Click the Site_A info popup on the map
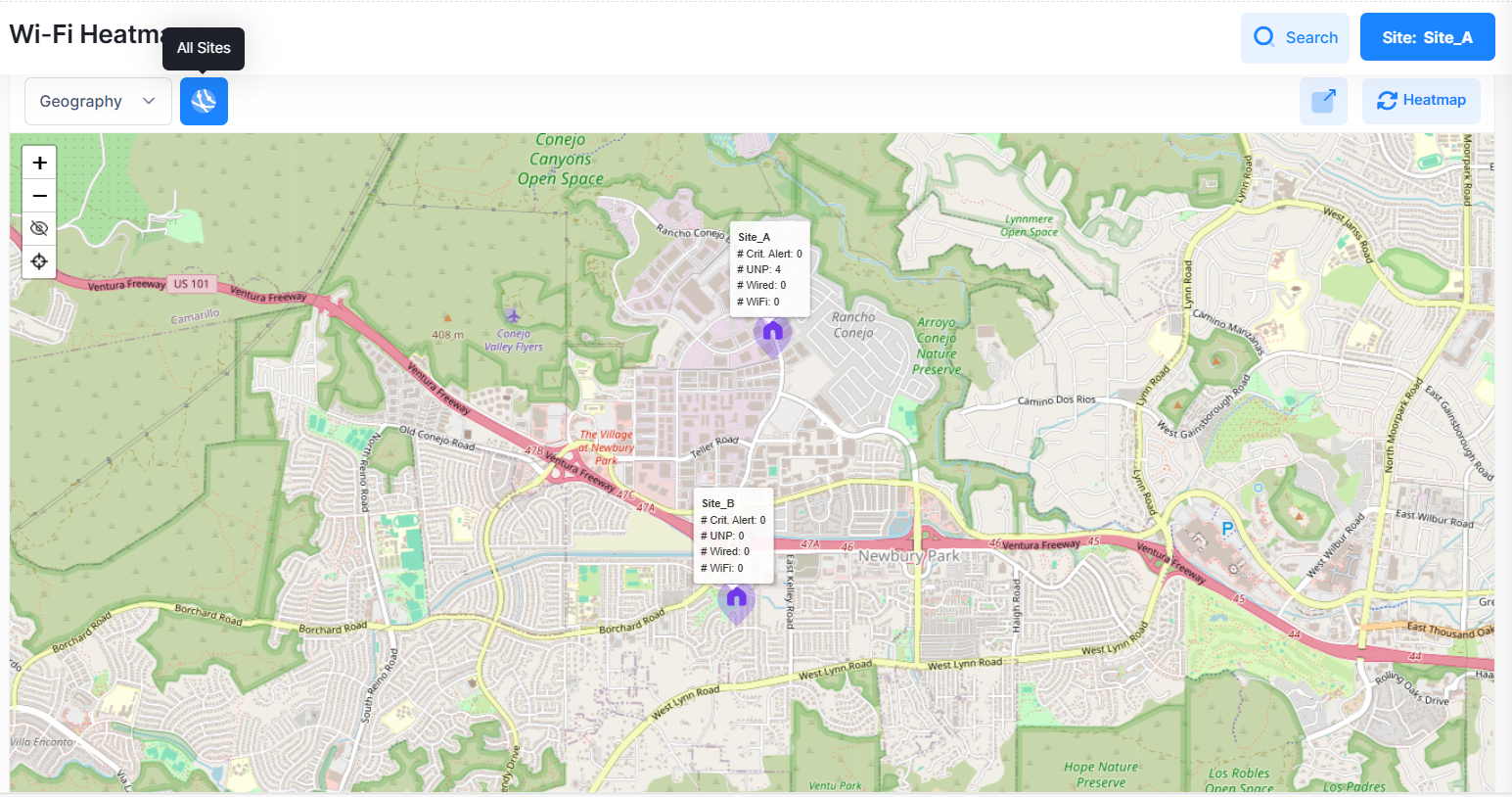 769,268
